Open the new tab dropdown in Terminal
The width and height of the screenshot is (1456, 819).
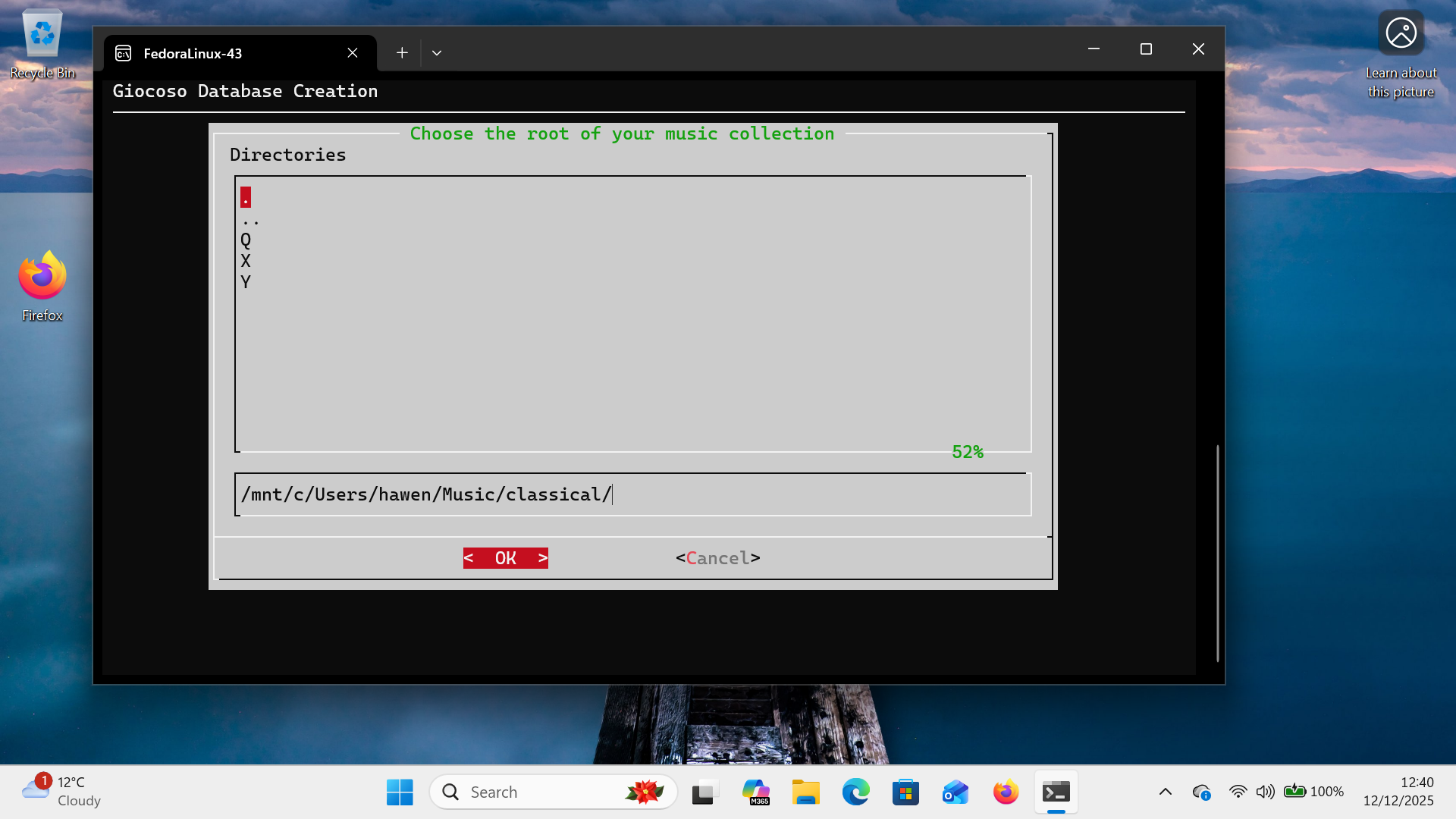pyautogui.click(x=436, y=52)
